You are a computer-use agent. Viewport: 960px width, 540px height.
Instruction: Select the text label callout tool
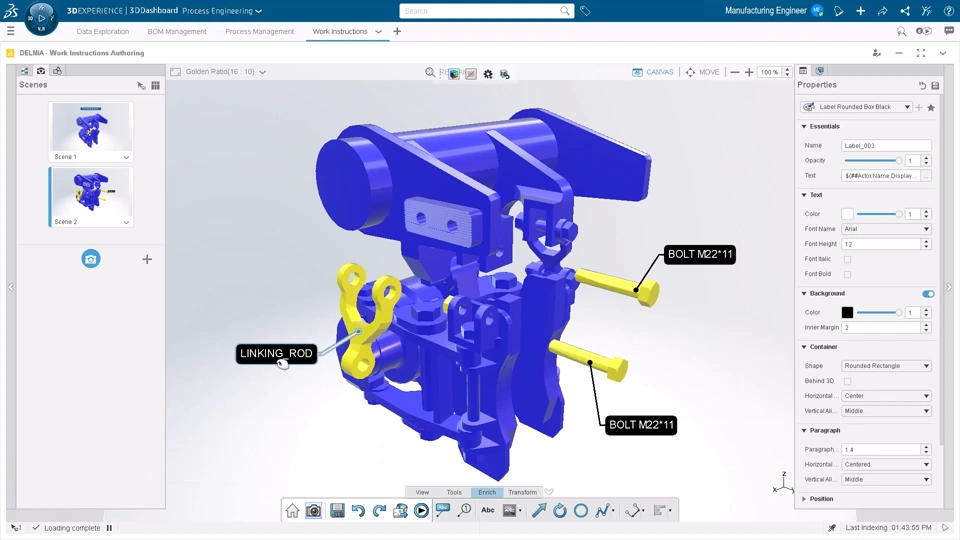(443, 510)
